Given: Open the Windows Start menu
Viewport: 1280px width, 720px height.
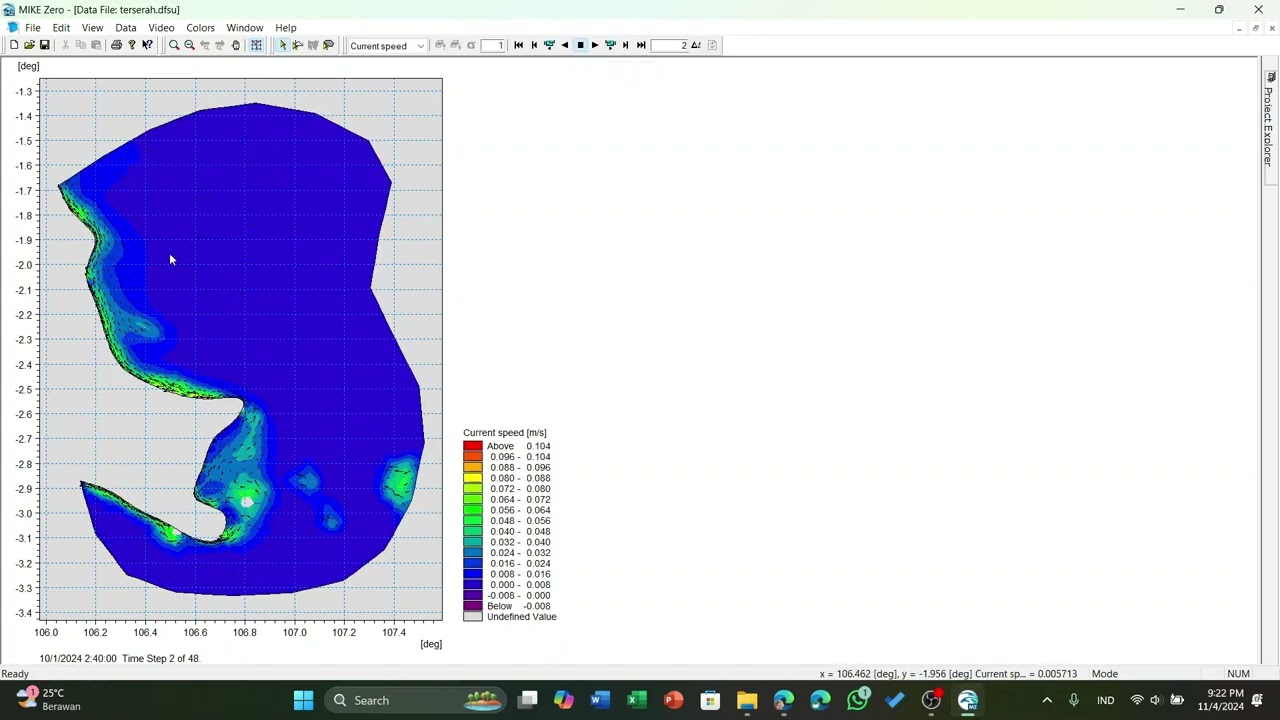Looking at the screenshot, I should tap(303, 700).
